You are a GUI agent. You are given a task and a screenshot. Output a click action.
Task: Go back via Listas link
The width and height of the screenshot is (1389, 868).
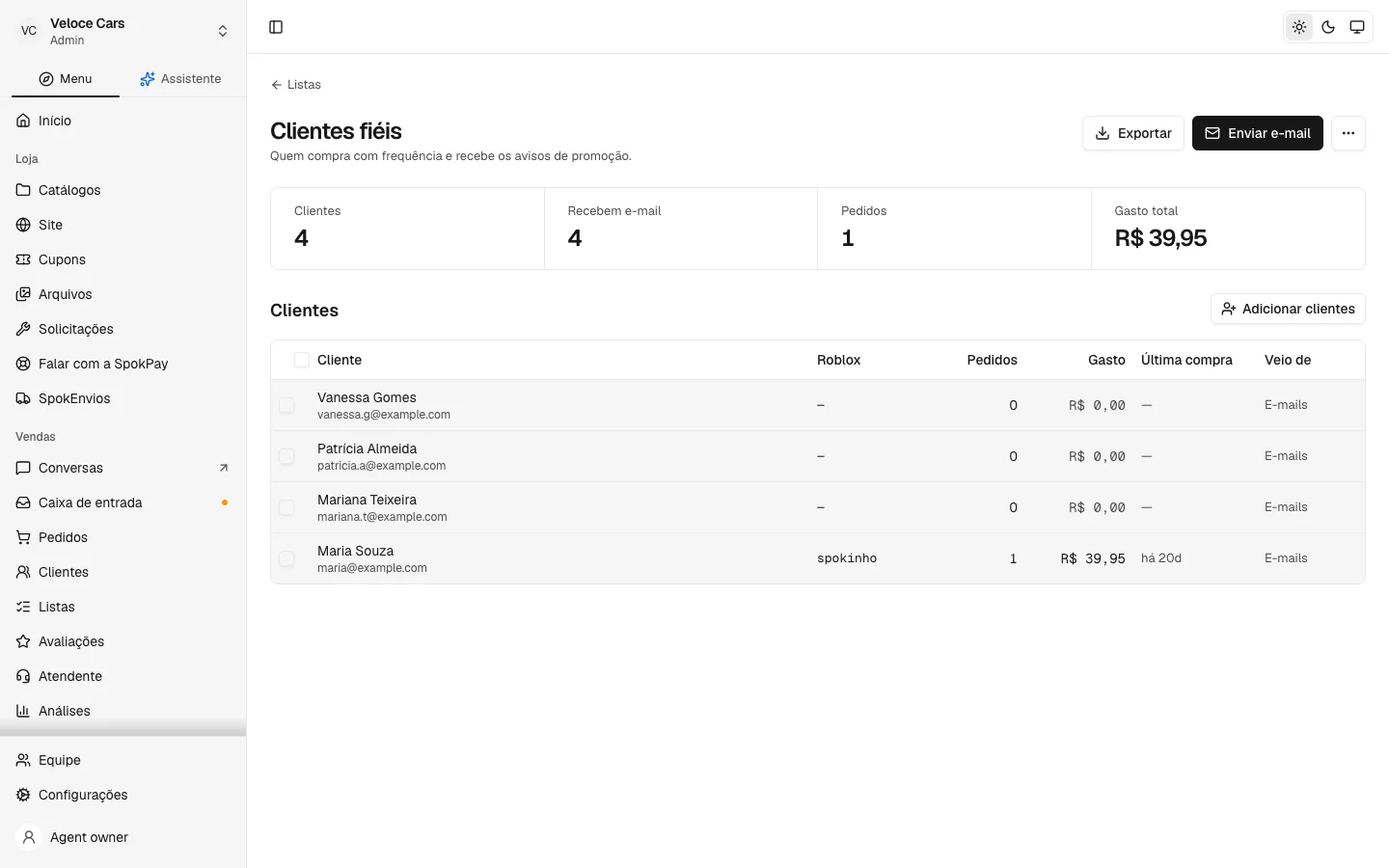pyautogui.click(x=296, y=85)
